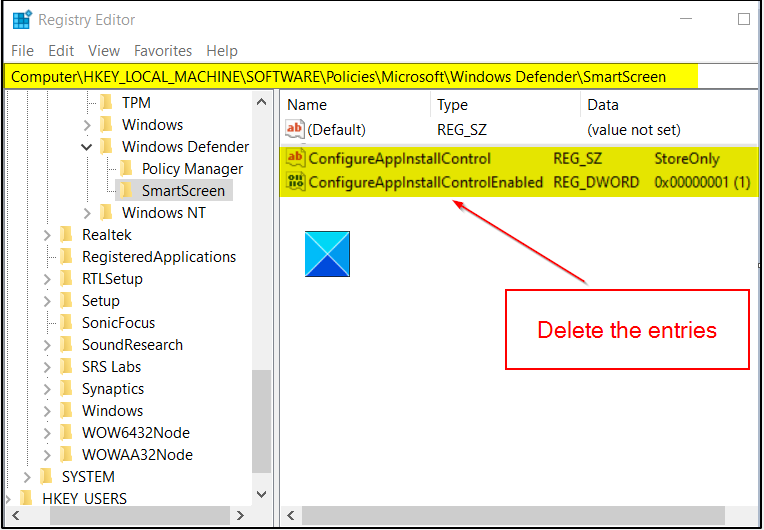
Task: Open the File menu
Action: (22, 51)
